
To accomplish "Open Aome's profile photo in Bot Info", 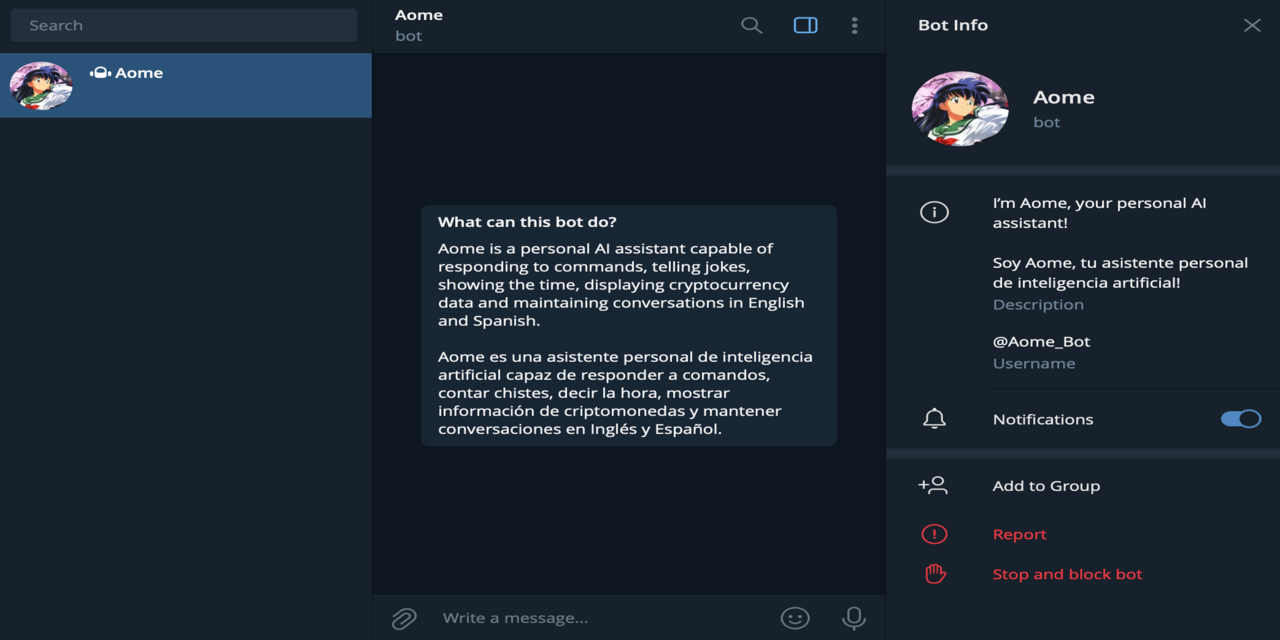I will pos(960,109).
